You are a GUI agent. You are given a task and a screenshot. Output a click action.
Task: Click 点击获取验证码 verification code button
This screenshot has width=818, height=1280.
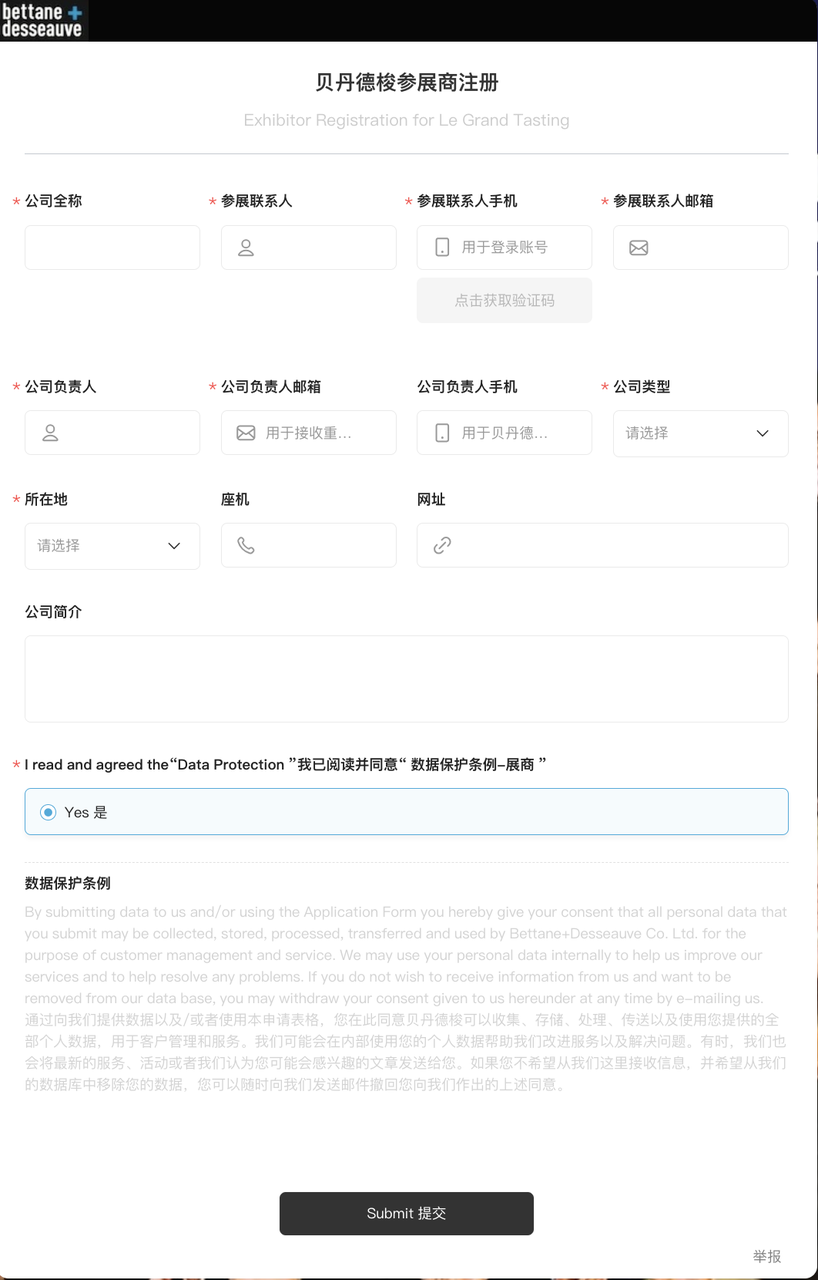[x=504, y=300]
